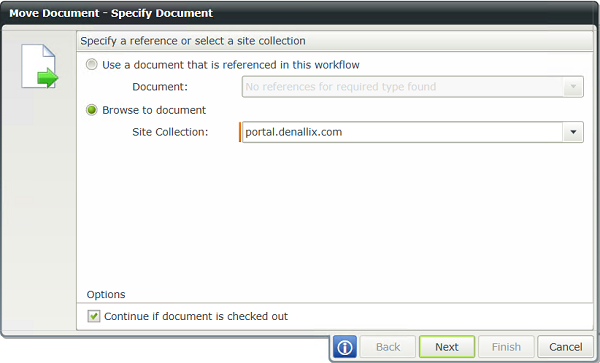Open the Site Collection dropdown arrow
Viewport: 600px width, 363px height.
[x=573, y=132]
